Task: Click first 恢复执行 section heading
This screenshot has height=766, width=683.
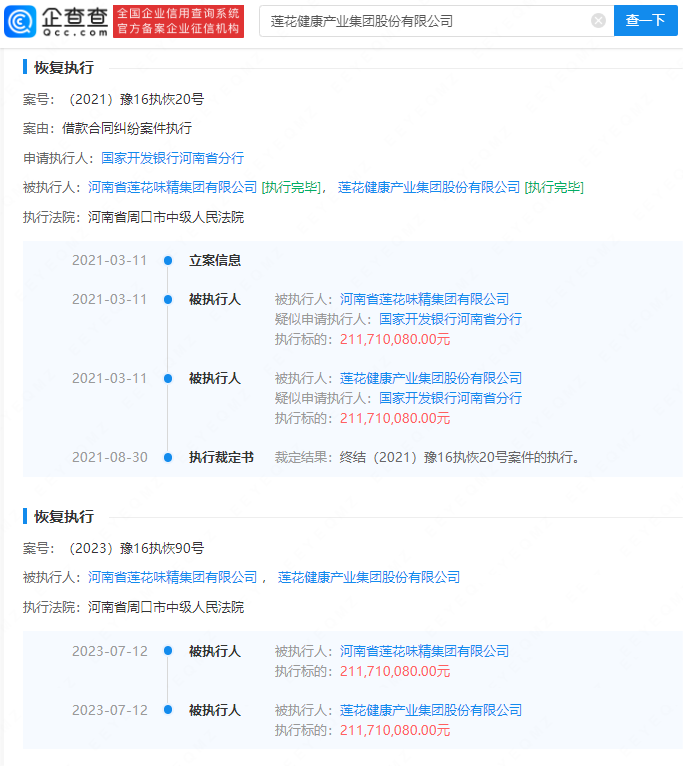Action: (64, 68)
